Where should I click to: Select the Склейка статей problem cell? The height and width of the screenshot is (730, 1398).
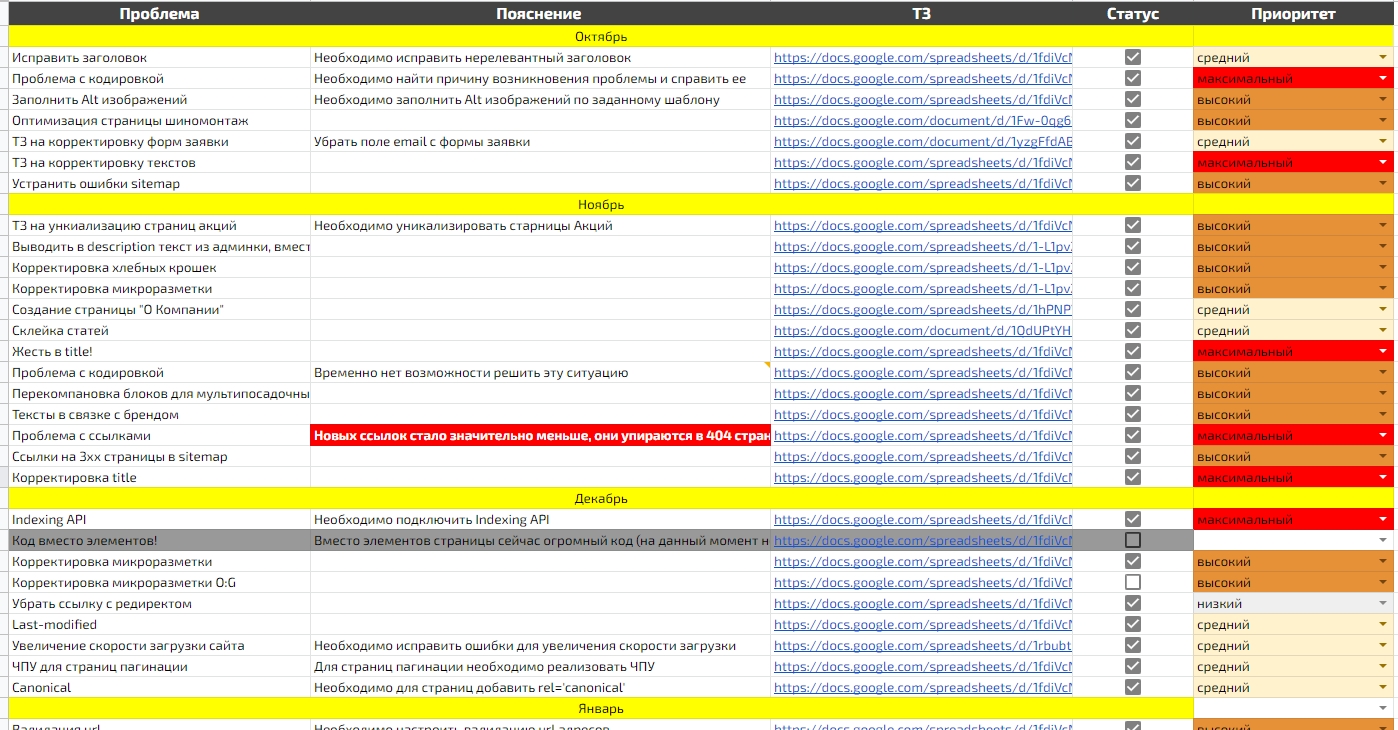159,331
